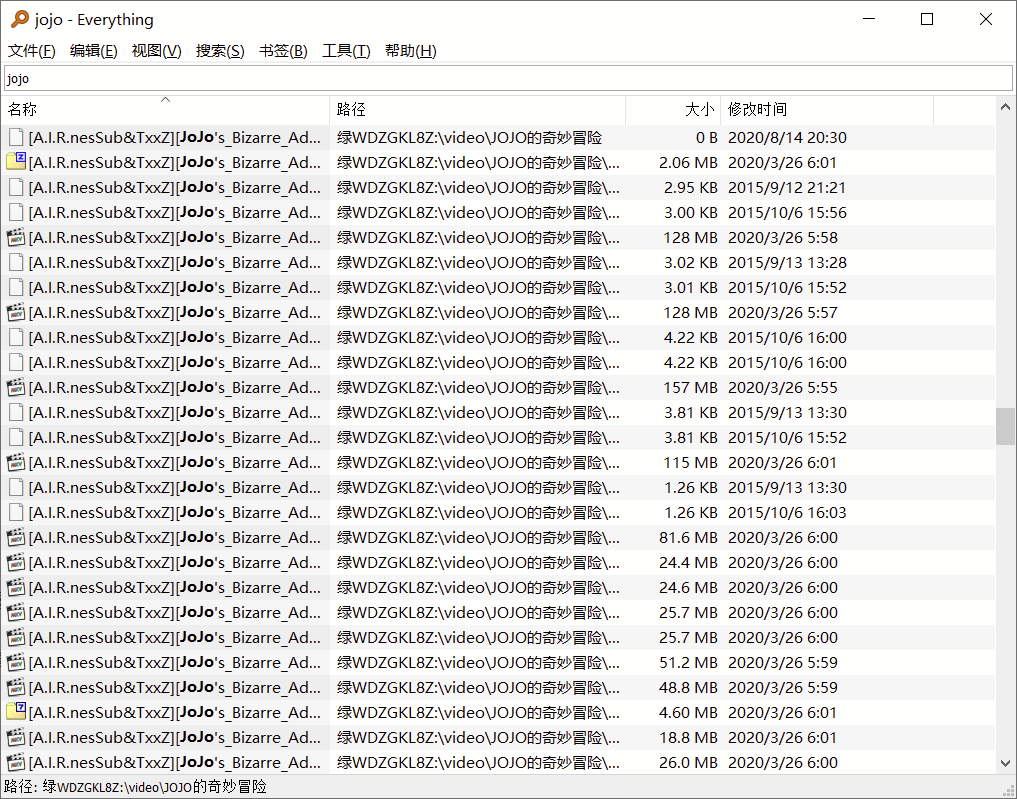Click the 51.2 MB size cell
This screenshot has width=1017, height=799.
688,662
